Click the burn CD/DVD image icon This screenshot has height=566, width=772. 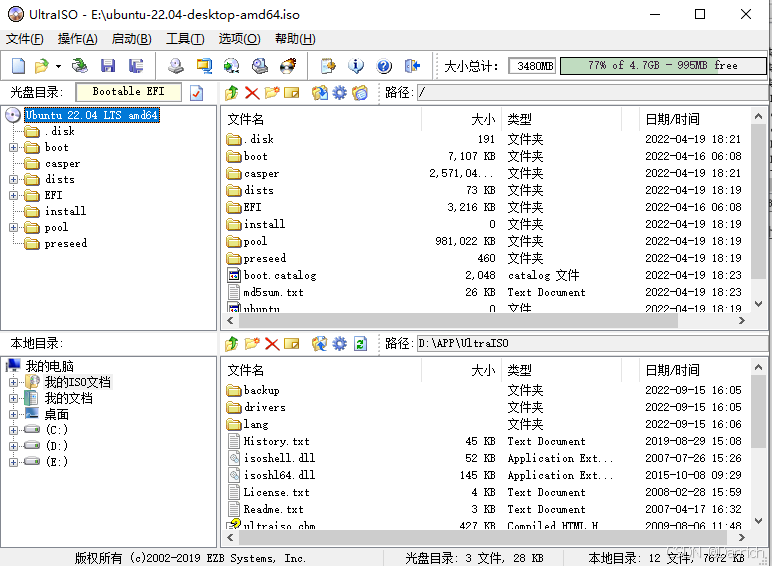tap(288, 65)
